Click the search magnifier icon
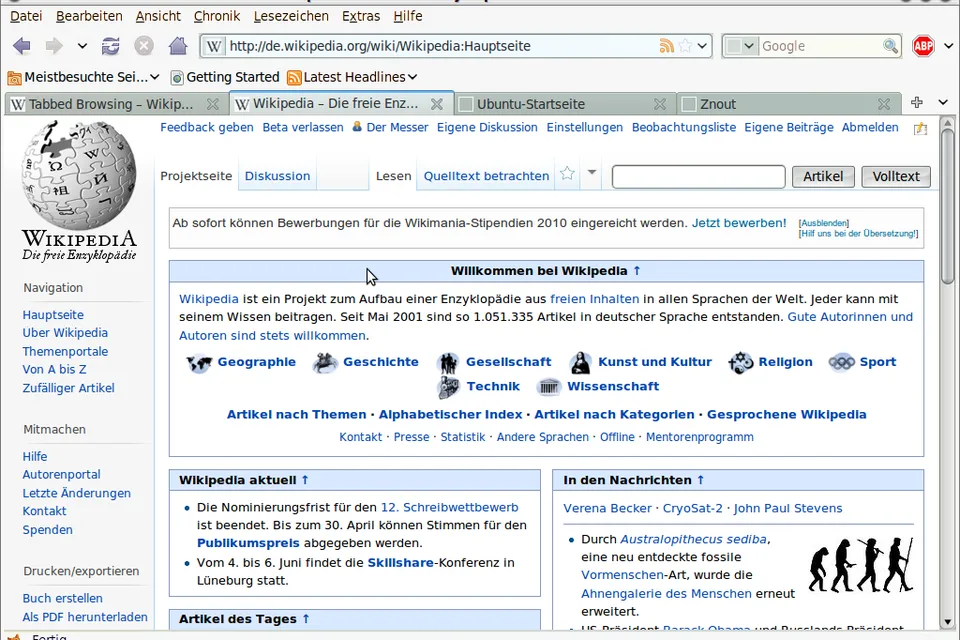Image resolution: width=960 pixels, height=640 pixels. [x=890, y=46]
